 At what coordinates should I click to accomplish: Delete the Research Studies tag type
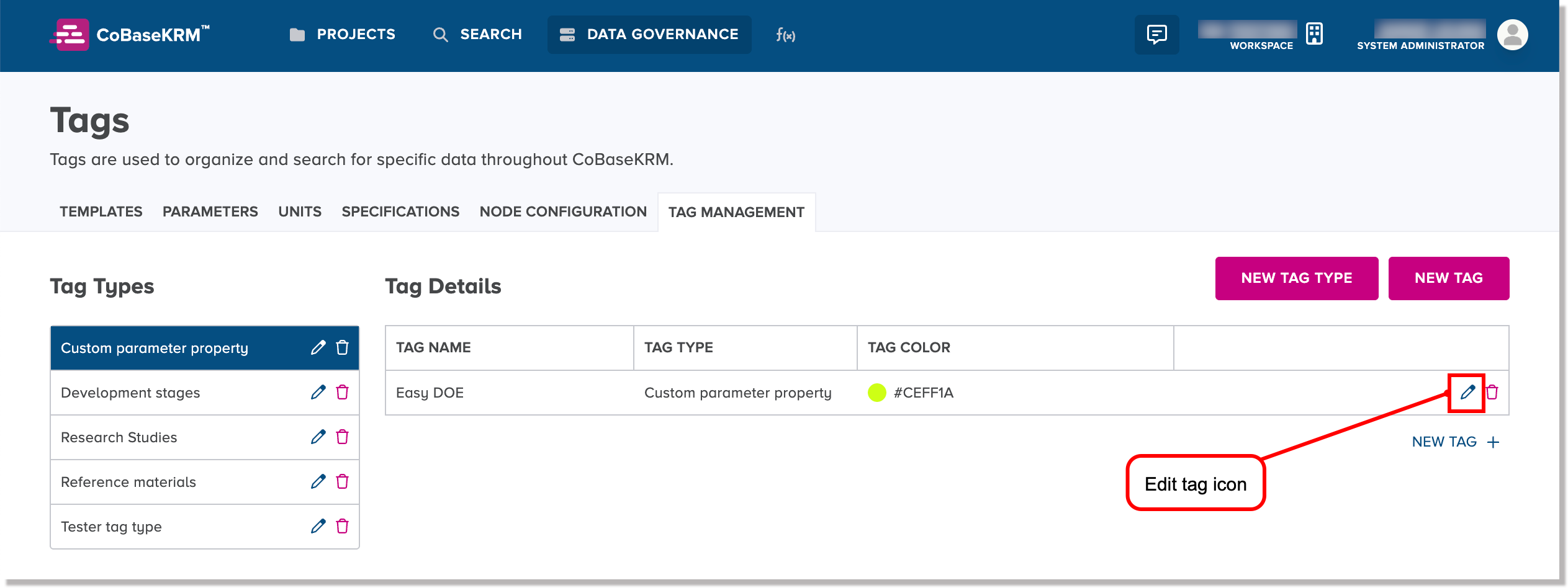[342, 437]
